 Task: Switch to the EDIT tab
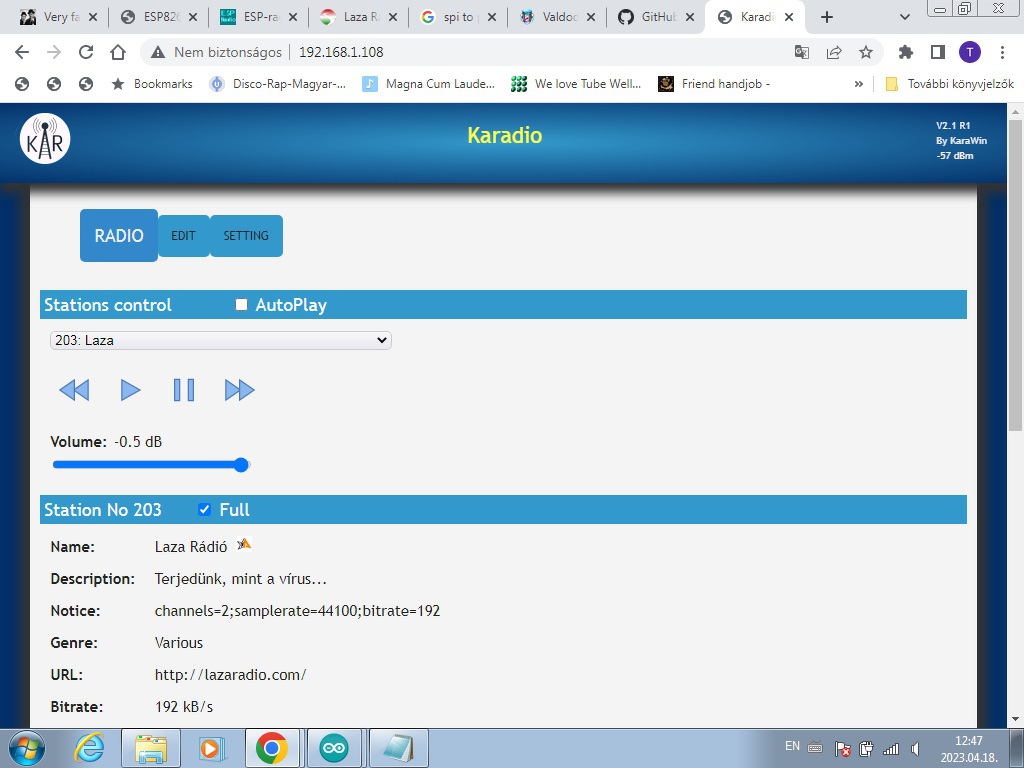[184, 236]
